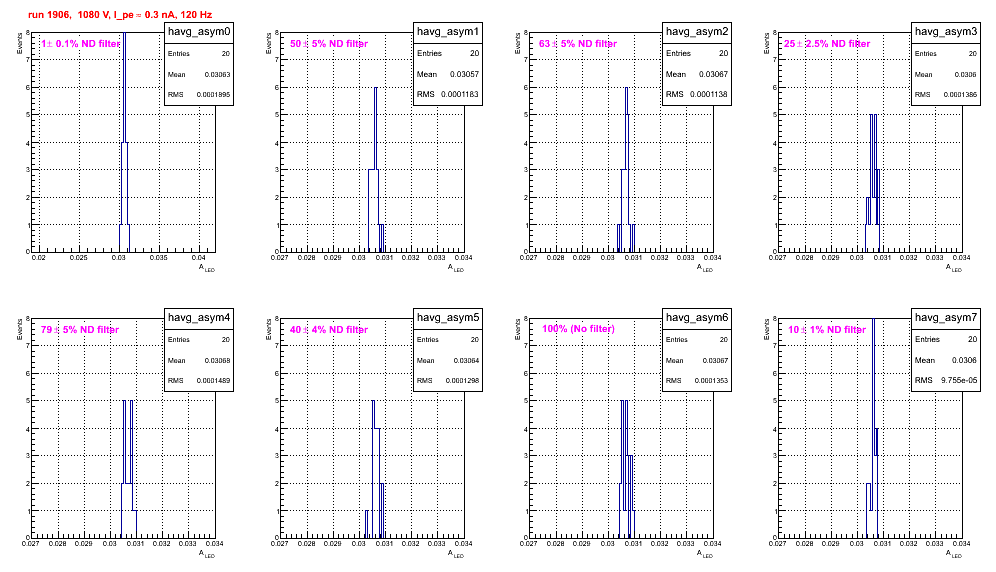Select the havg_asym4 histogram title

[x=199, y=318]
